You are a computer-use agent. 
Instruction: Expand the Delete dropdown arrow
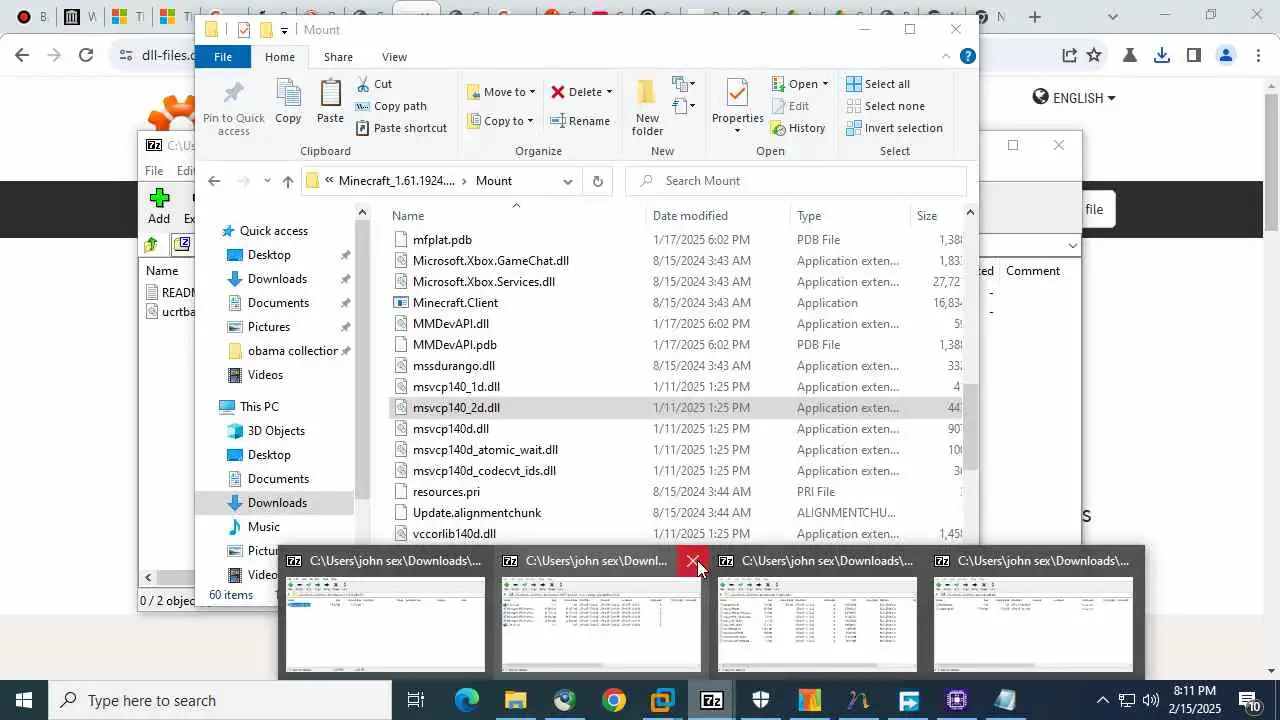tap(609, 92)
